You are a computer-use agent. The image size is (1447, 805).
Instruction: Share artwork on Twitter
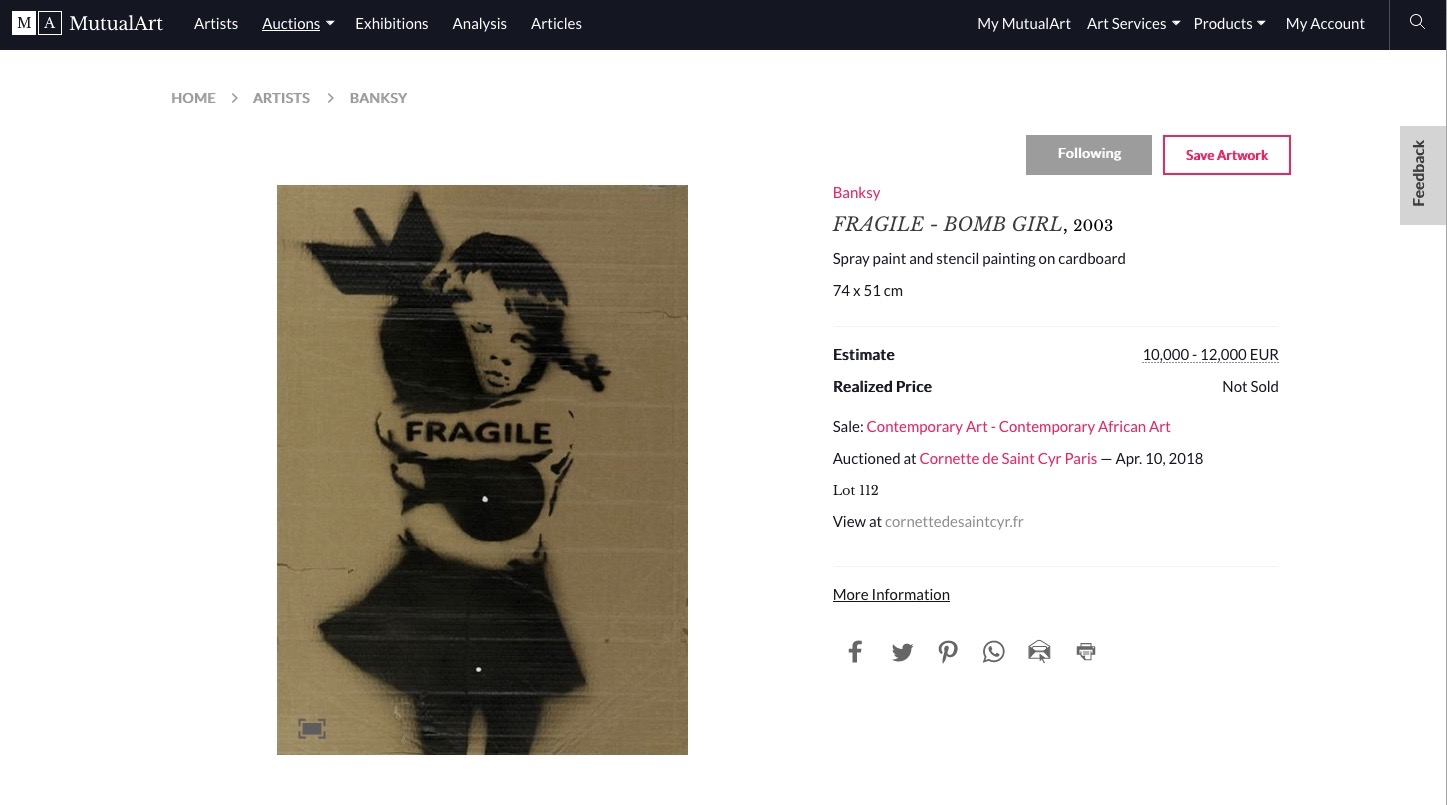coord(902,652)
